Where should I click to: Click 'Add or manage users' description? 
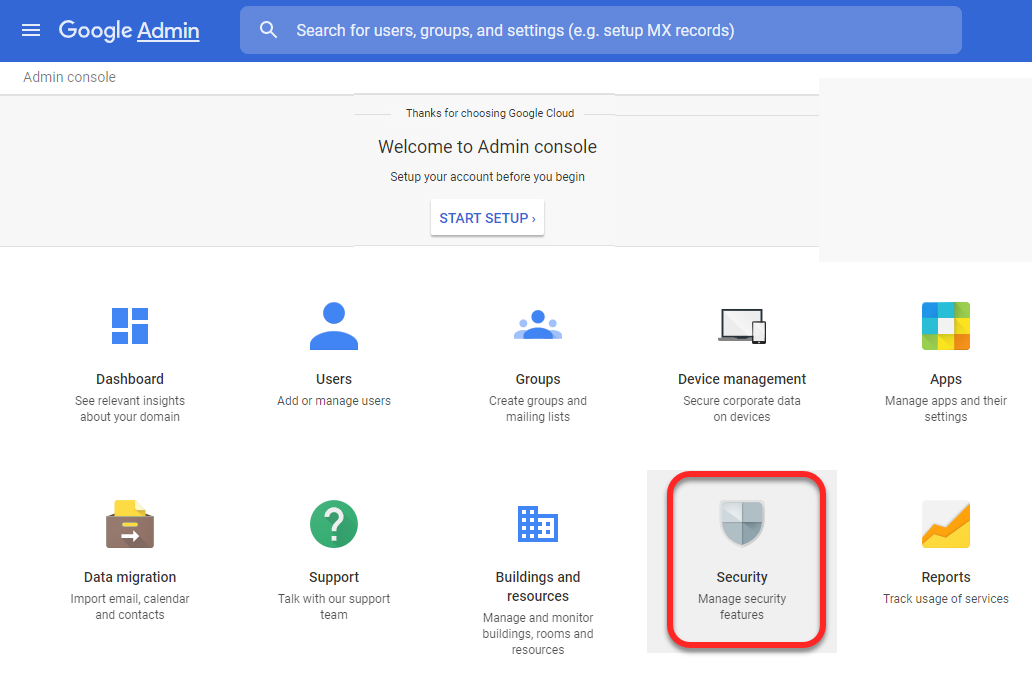coord(334,401)
